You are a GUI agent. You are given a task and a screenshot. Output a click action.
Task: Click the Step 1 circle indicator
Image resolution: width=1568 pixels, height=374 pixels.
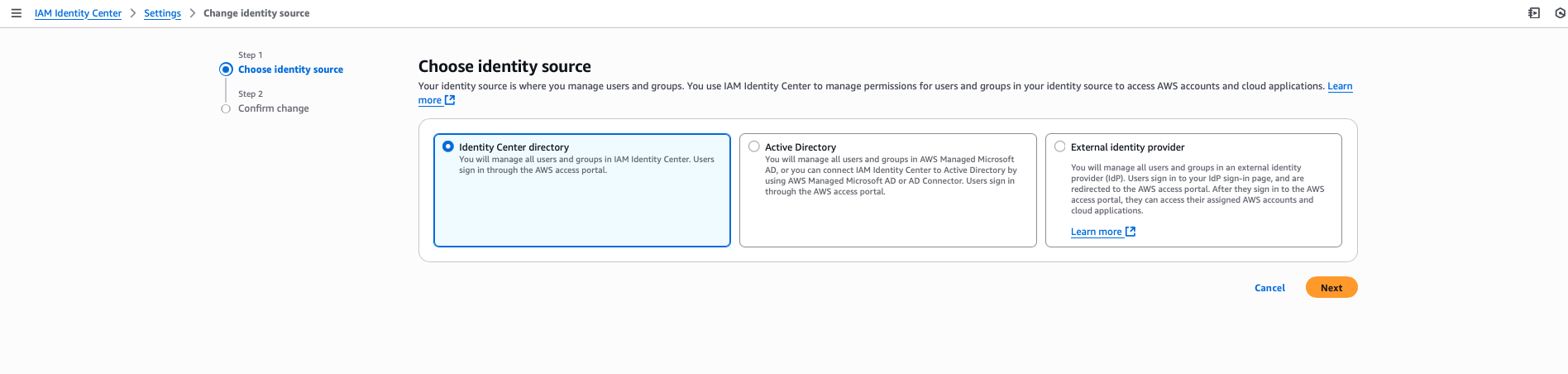(x=226, y=70)
